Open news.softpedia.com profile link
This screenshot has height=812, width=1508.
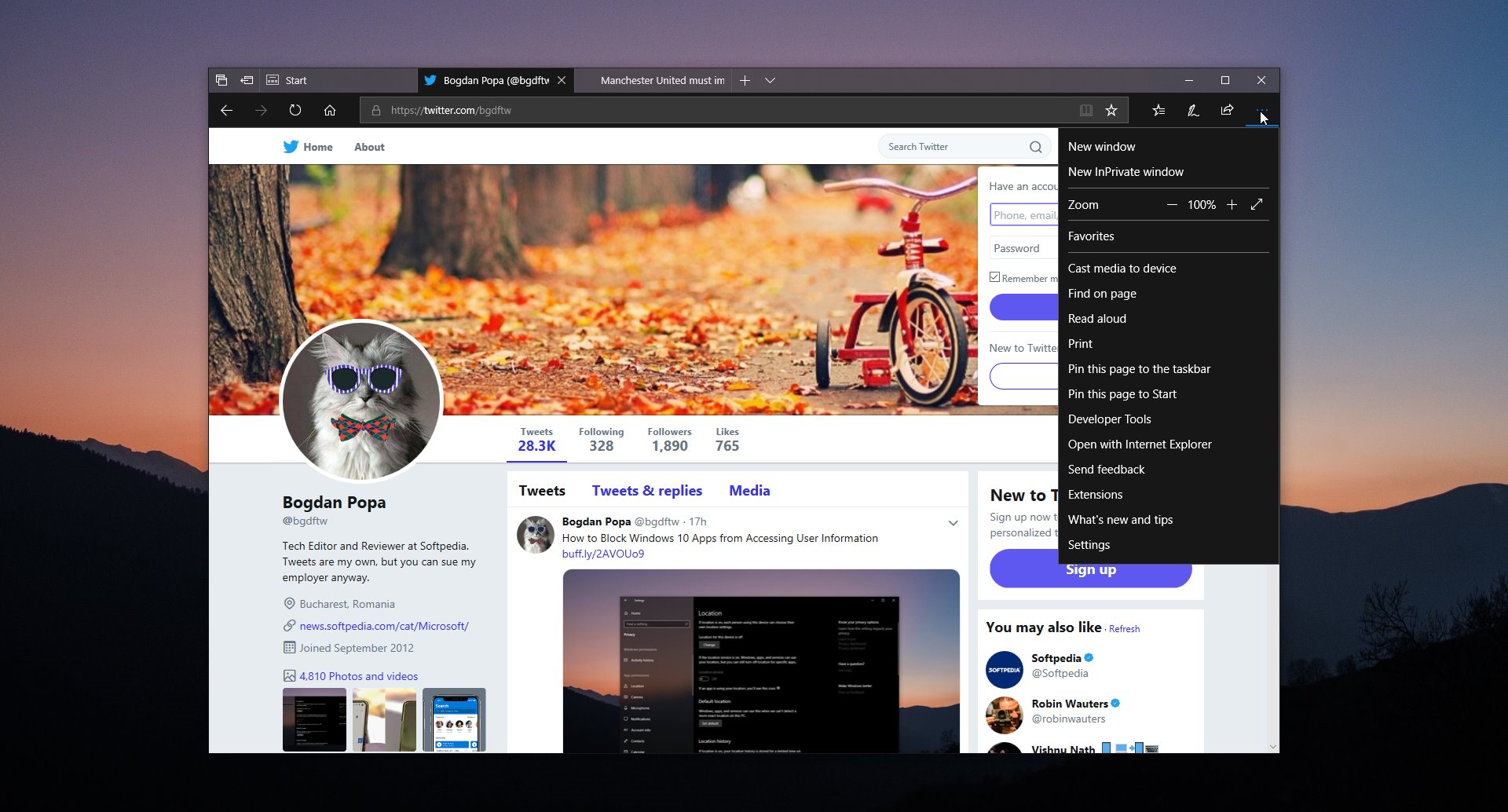click(x=384, y=627)
